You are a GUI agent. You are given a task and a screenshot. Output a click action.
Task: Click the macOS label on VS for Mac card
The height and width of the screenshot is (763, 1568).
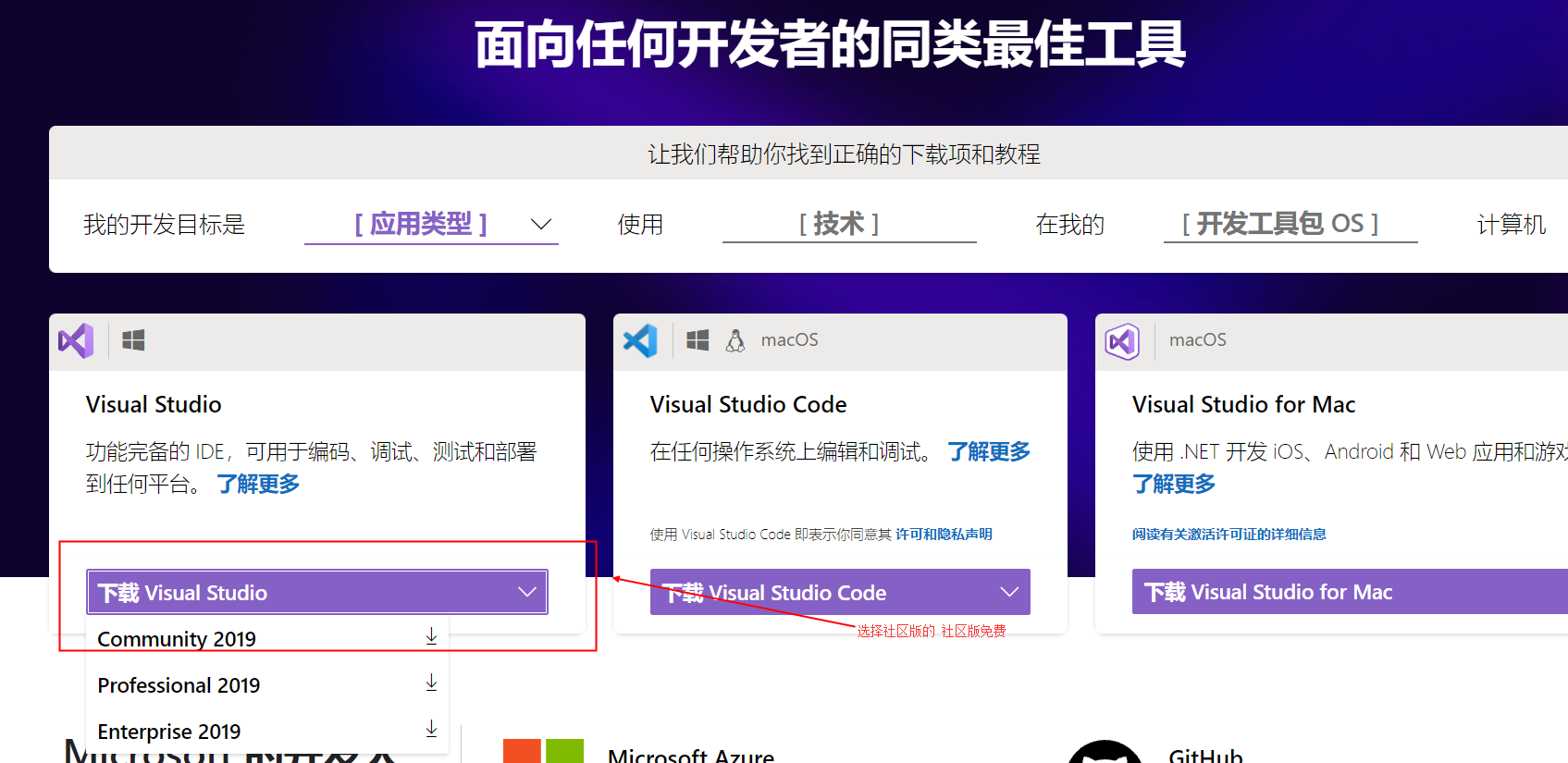[1198, 340]
